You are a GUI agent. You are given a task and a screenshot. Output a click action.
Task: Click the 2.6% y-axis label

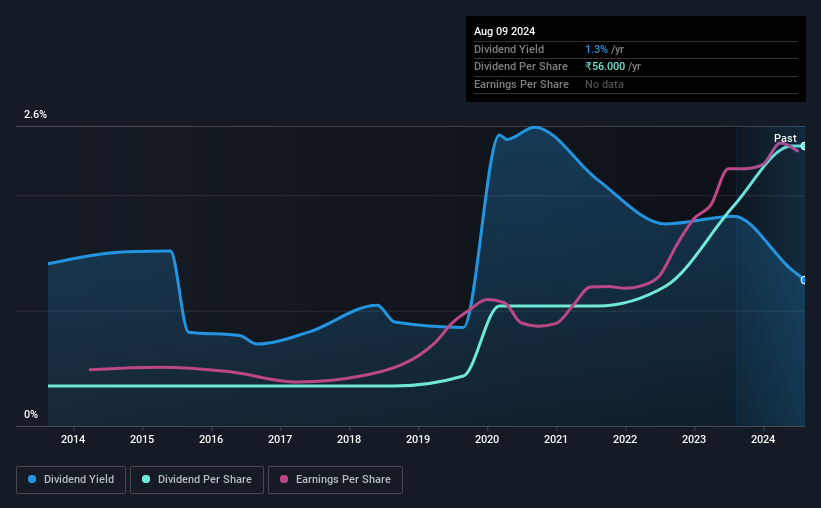click(35, 114)
